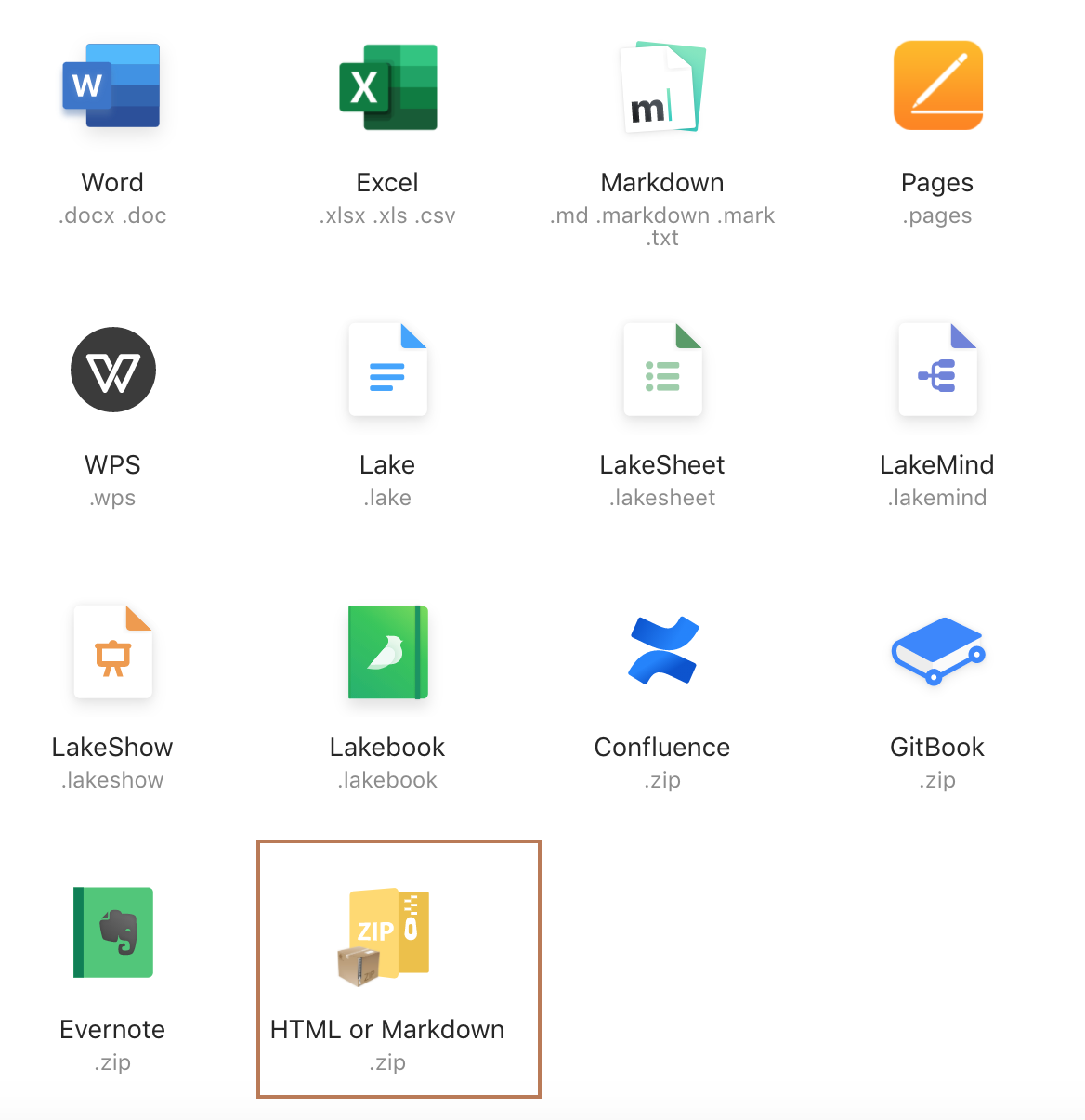
Task: Click the "LakeSheet" label
Action: [x=662, y=464]
